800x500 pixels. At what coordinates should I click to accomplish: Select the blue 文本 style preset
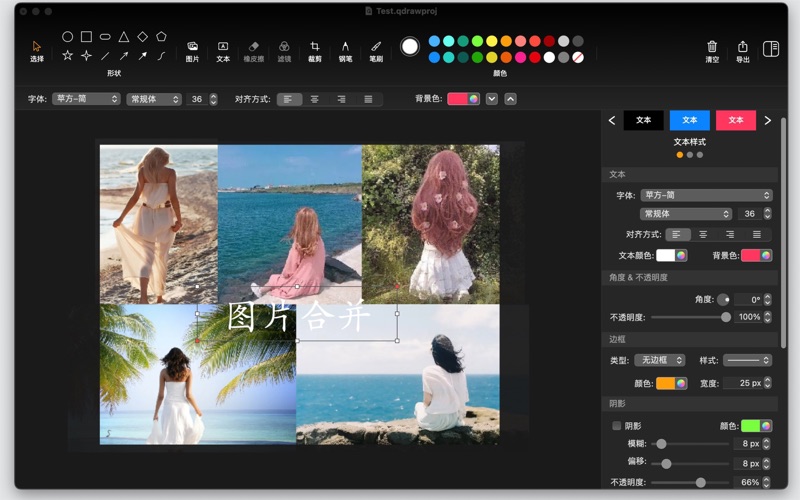point(689,120)
